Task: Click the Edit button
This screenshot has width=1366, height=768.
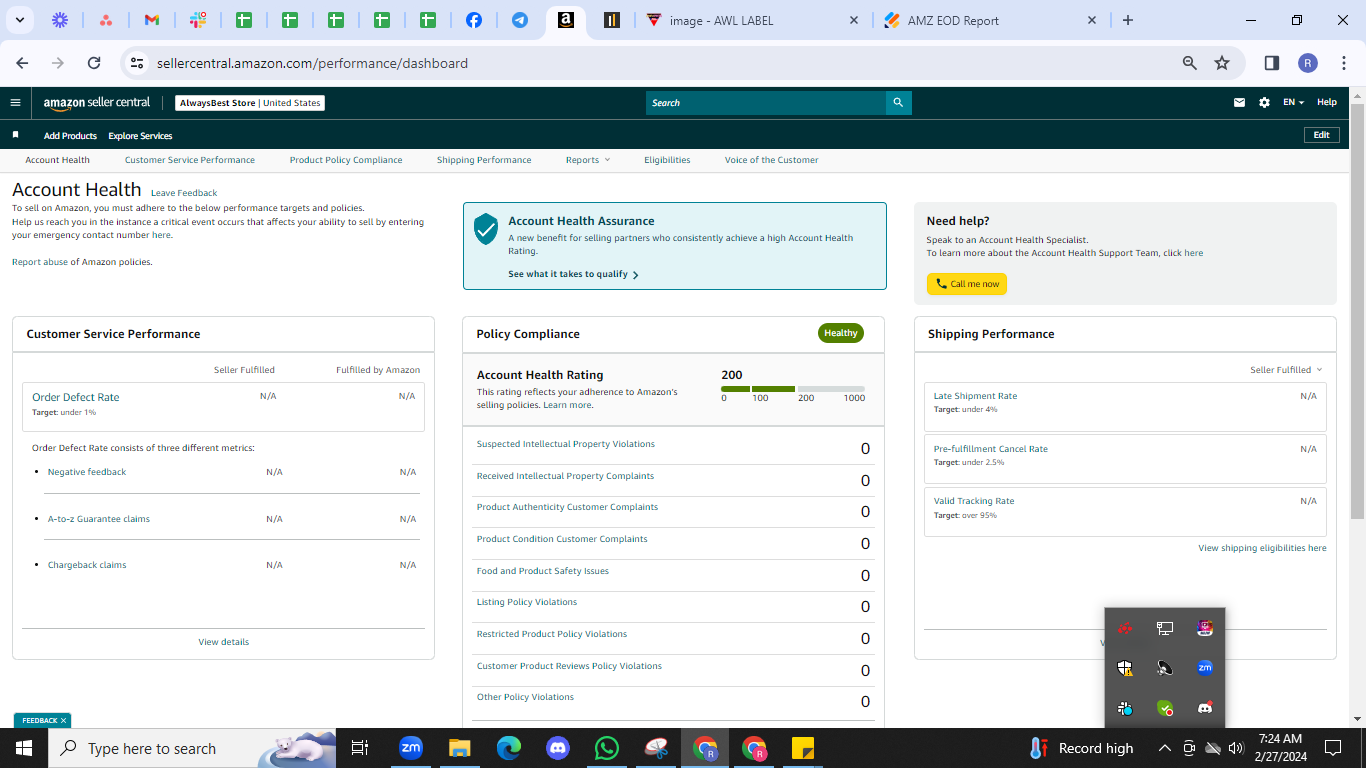Action: 1321,135
